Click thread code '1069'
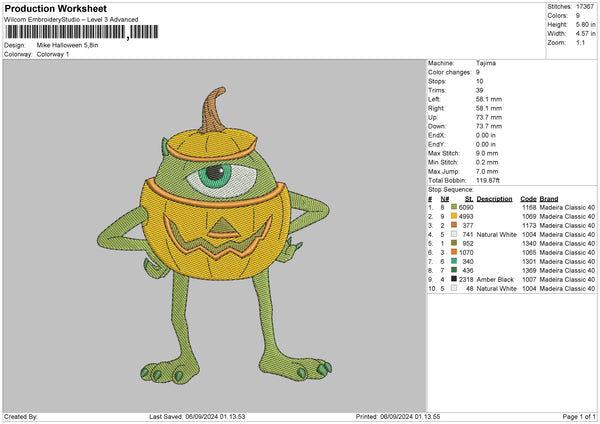 click(529, 217)
